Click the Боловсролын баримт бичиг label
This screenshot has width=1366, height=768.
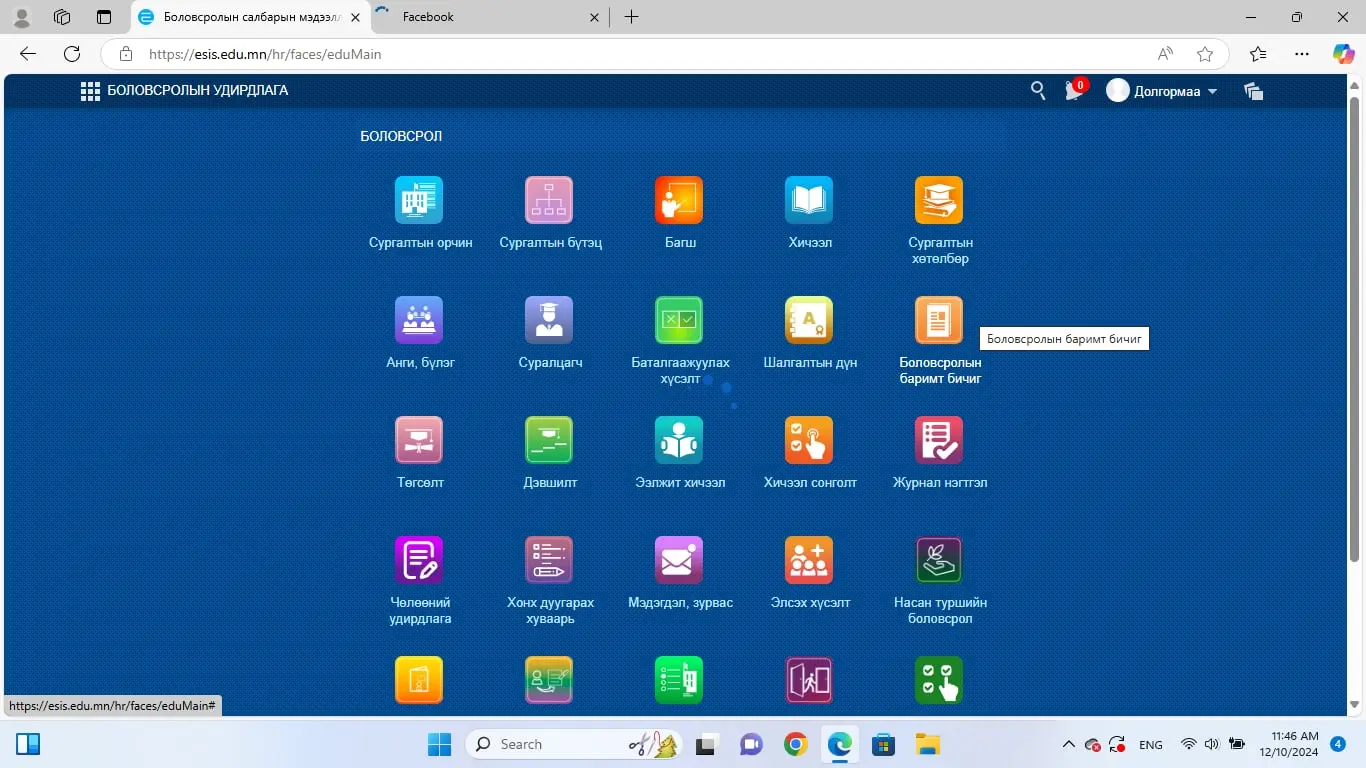pyautogui.click(x=940, y=371)
